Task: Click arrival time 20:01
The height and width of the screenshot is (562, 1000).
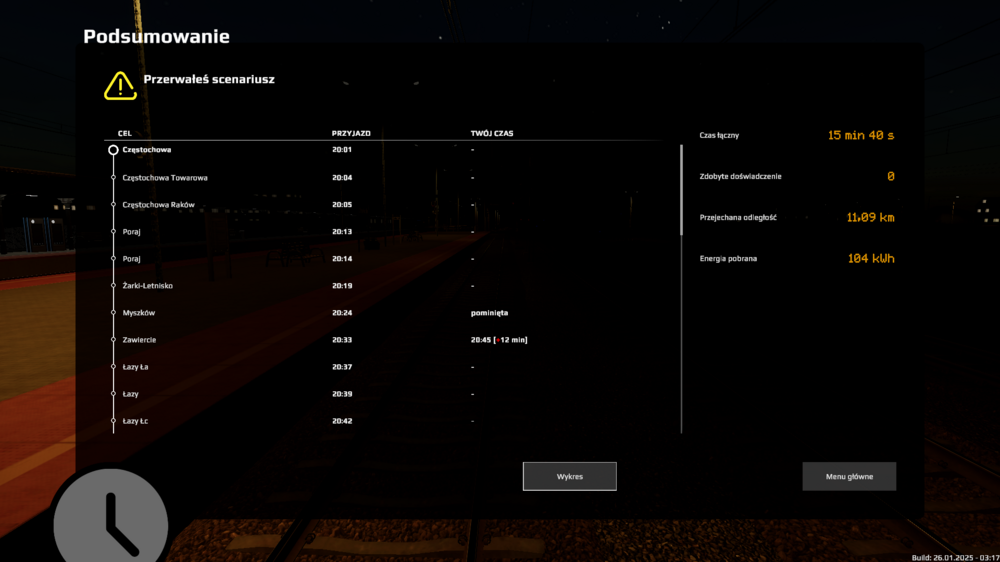Action: pyautogui.click(x=342, y=150)
